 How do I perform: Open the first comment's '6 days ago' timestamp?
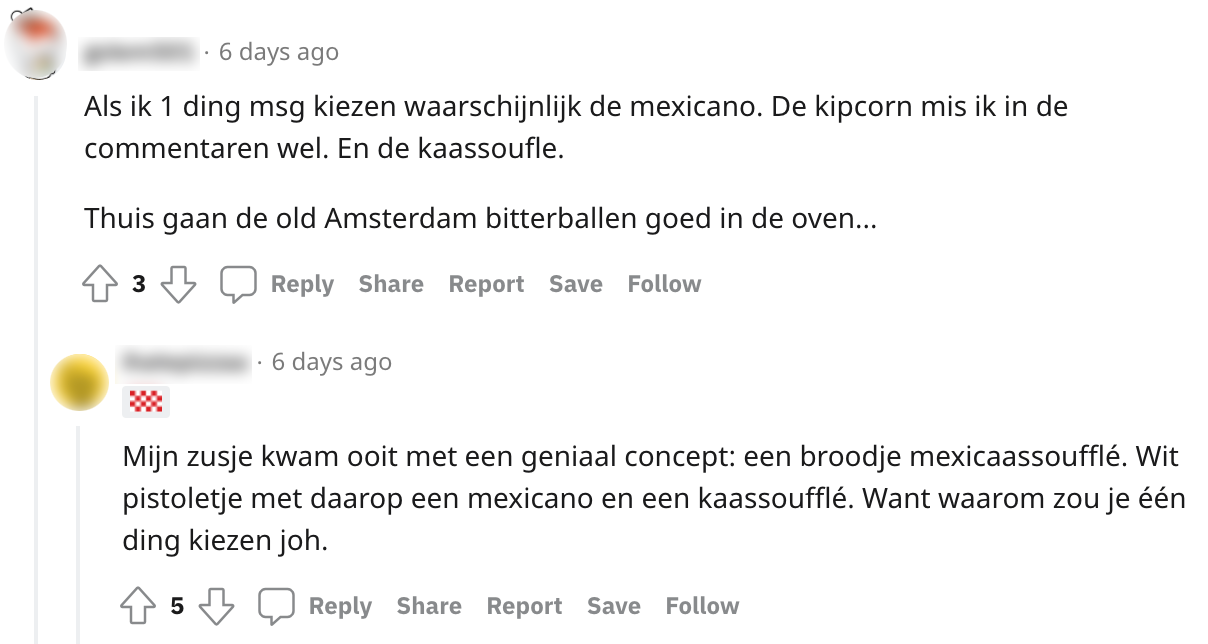point(279,52)
